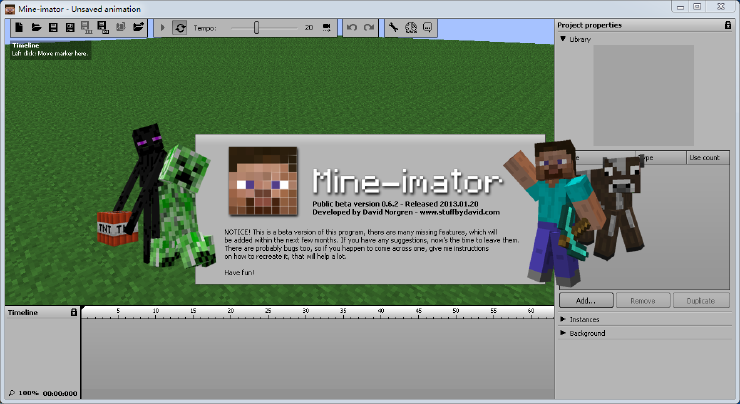Play the animation
This screenshot has width=740, height=404.
click(163, 28)
